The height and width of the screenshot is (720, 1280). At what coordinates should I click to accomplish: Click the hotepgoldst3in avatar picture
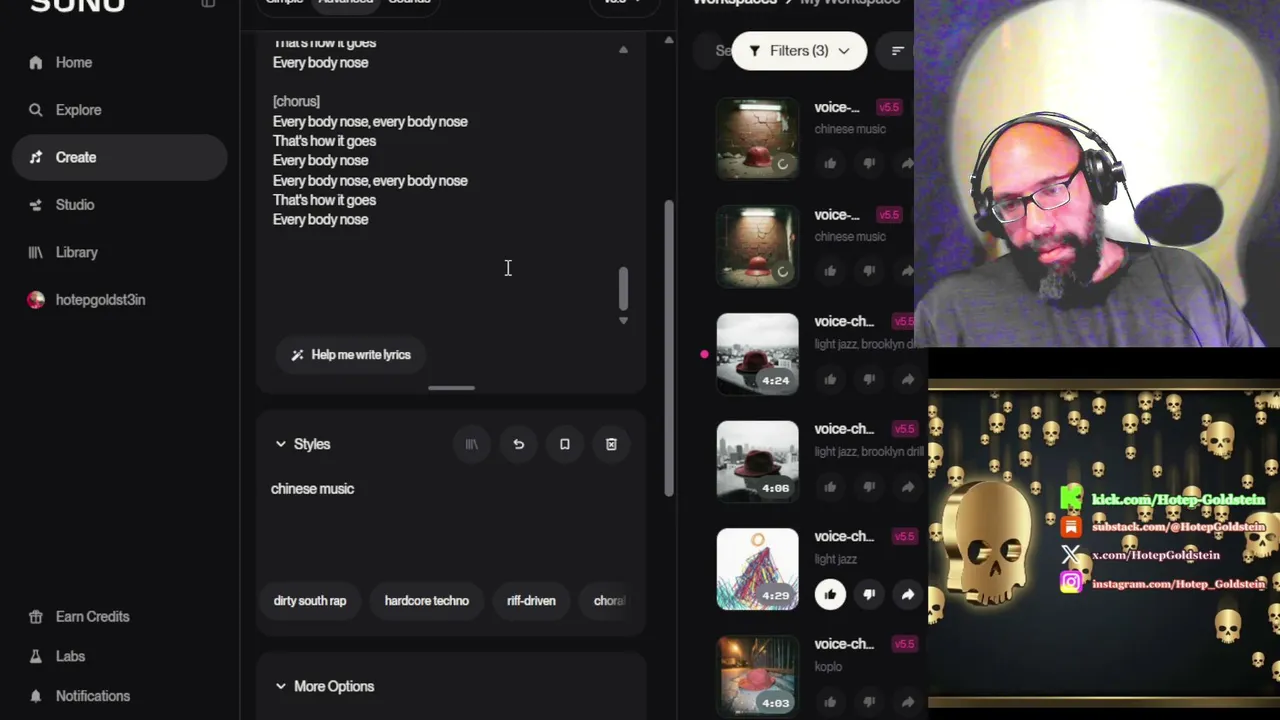36,300
